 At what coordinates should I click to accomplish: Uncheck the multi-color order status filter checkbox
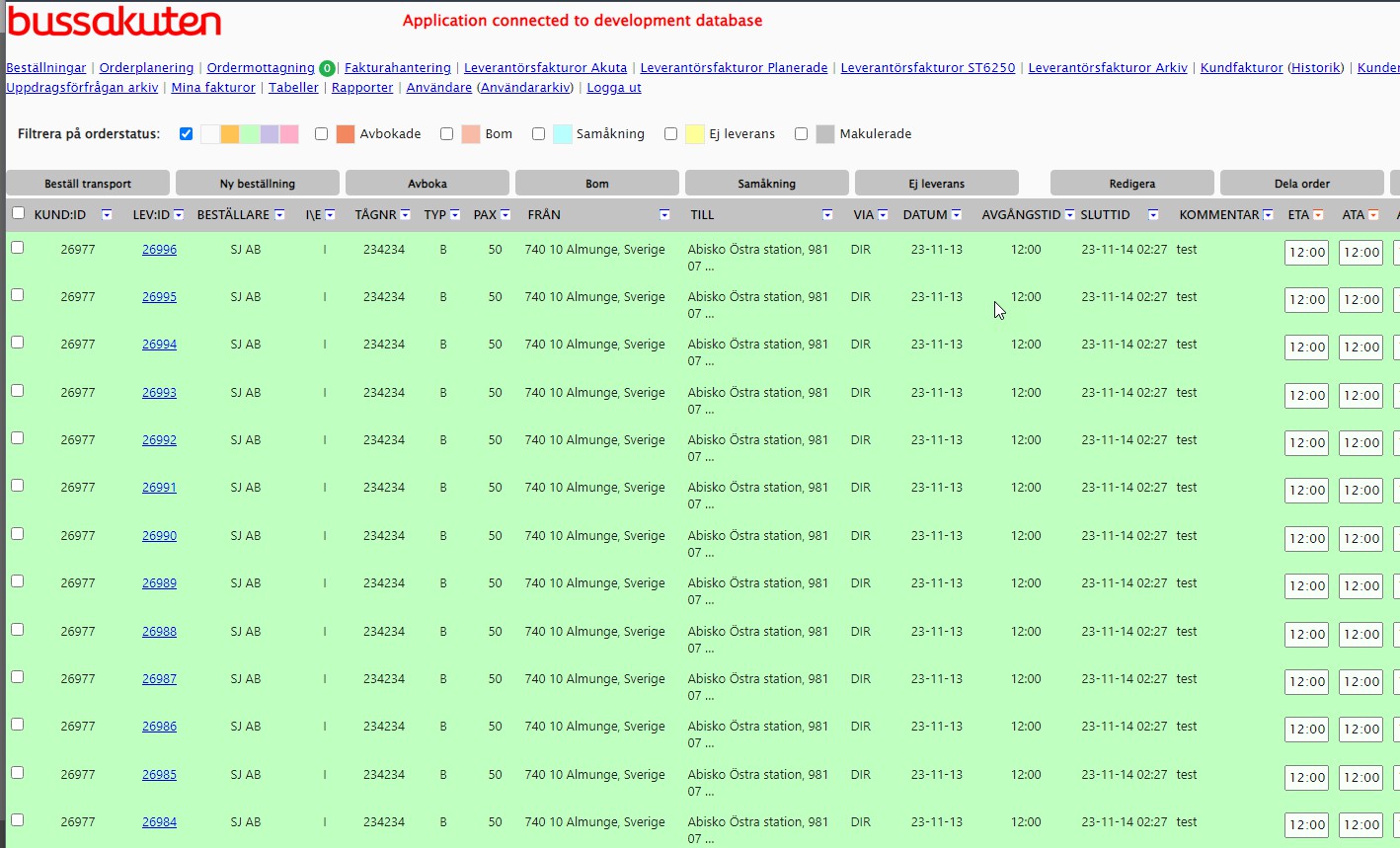coord(186,133)
